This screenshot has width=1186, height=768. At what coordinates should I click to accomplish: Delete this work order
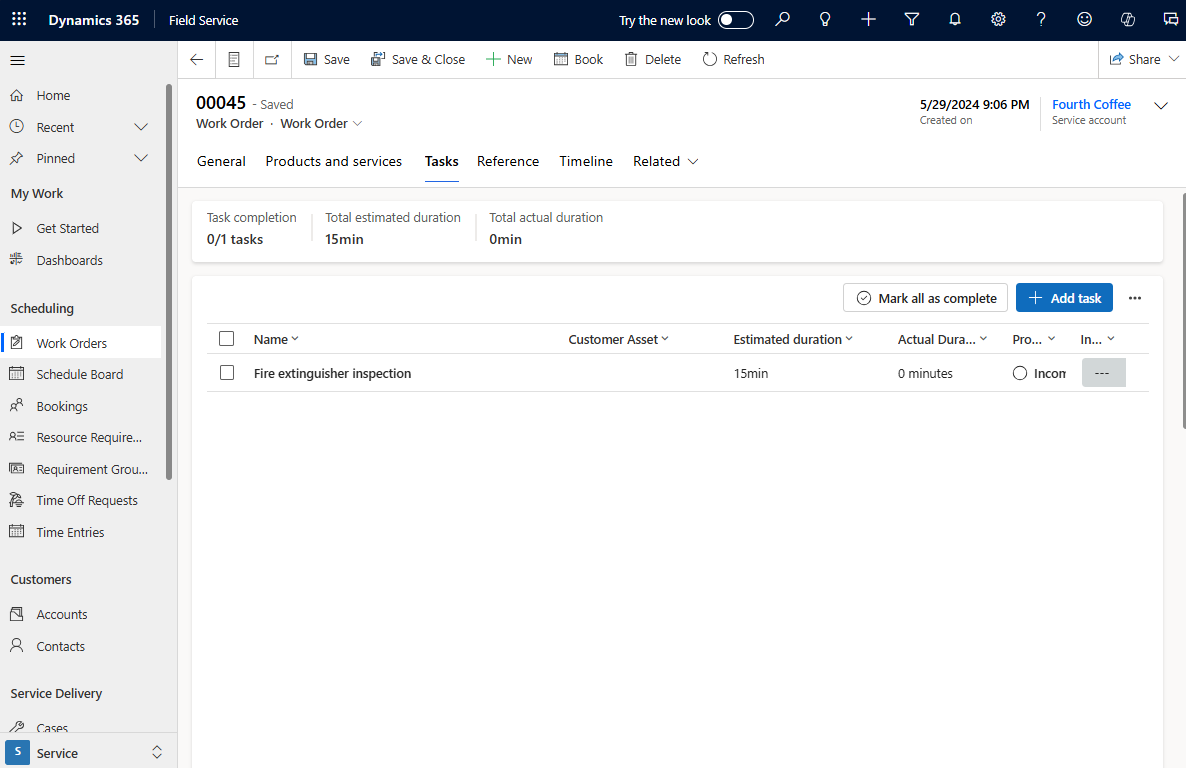pyautogui.click(x=653, y=60)
